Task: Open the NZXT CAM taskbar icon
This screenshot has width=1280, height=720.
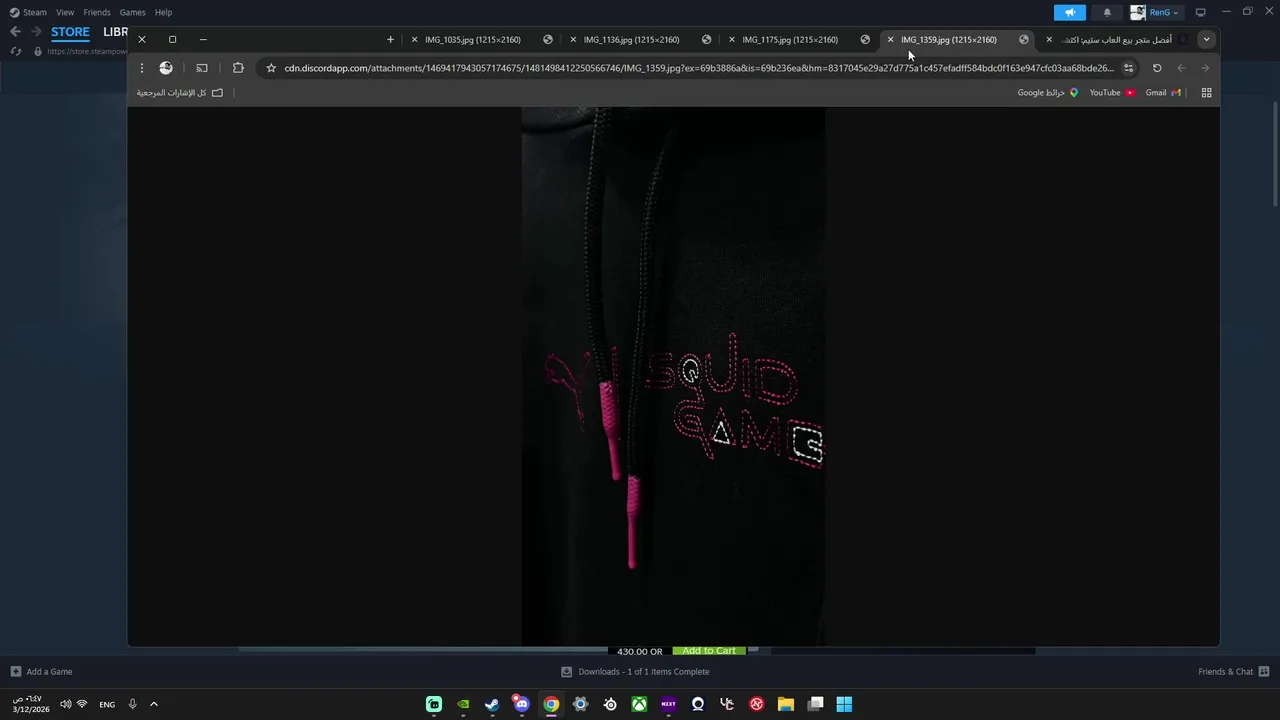Action: (x=668, y=704)
